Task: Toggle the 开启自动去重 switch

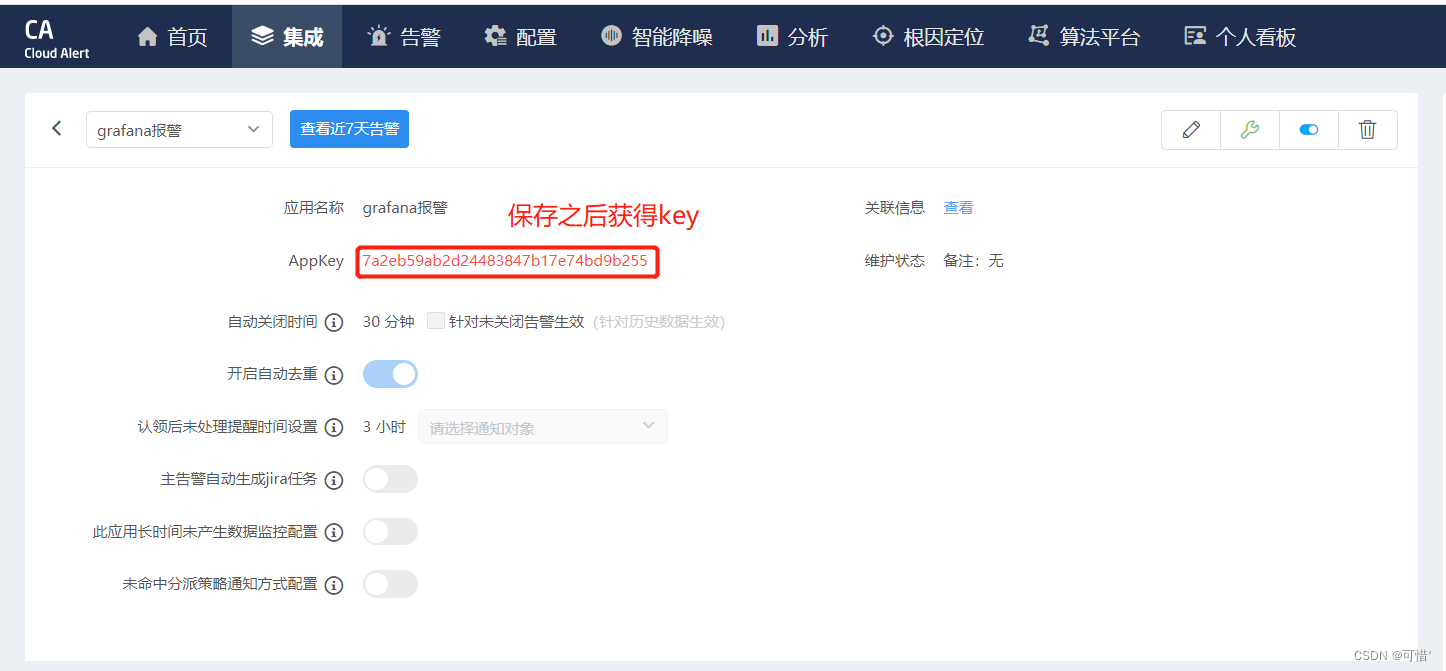Action: pyautogui.click(x=390, y=374)
